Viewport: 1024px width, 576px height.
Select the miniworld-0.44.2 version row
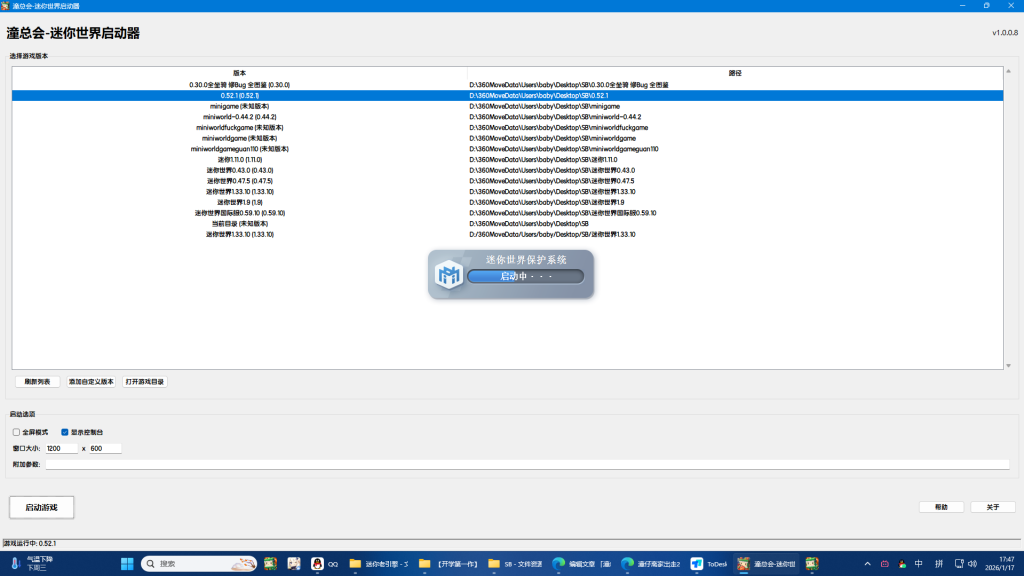pos(239,117)
